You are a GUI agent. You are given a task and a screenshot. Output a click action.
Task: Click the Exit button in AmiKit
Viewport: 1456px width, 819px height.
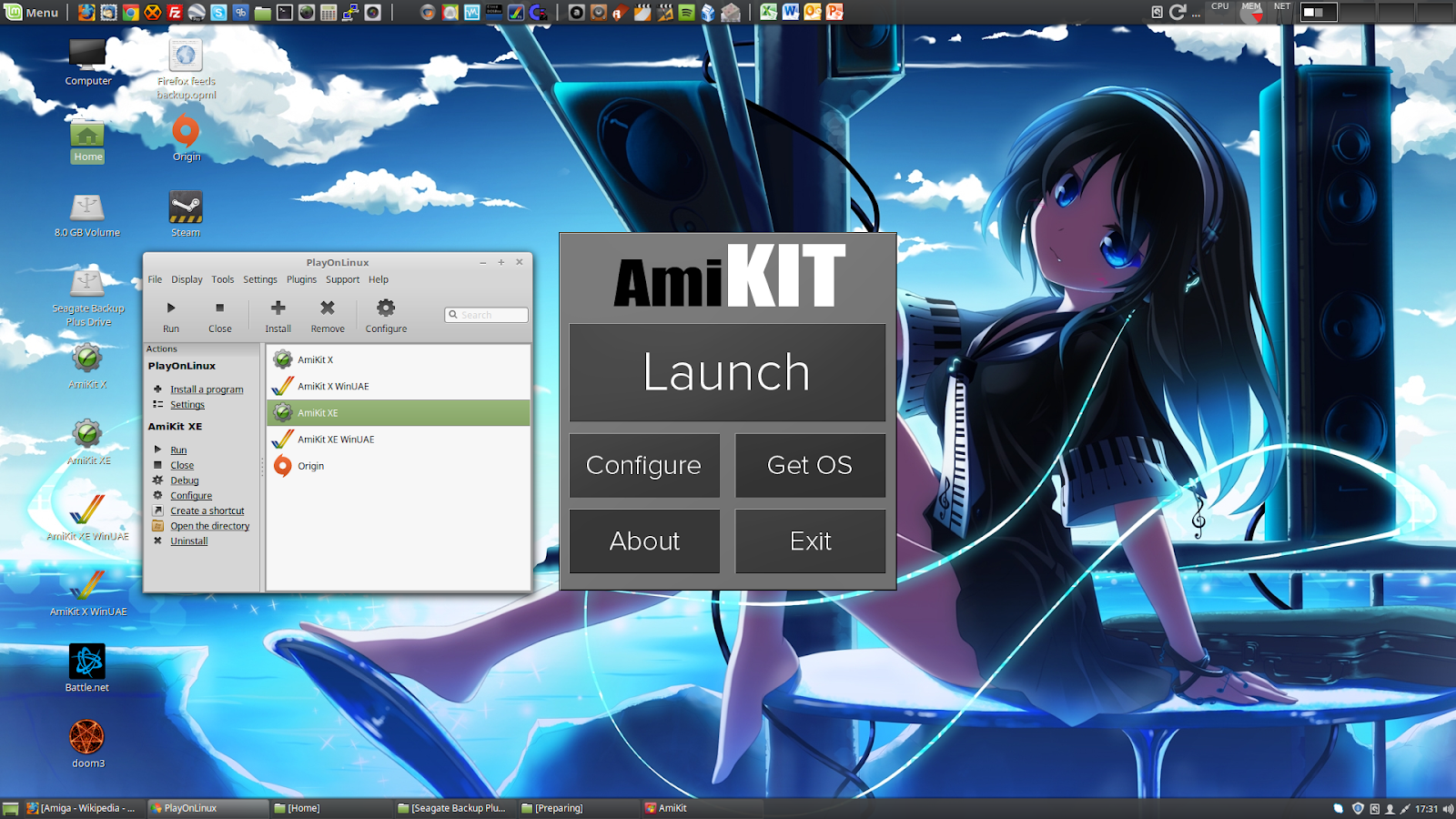pos(810,541)
